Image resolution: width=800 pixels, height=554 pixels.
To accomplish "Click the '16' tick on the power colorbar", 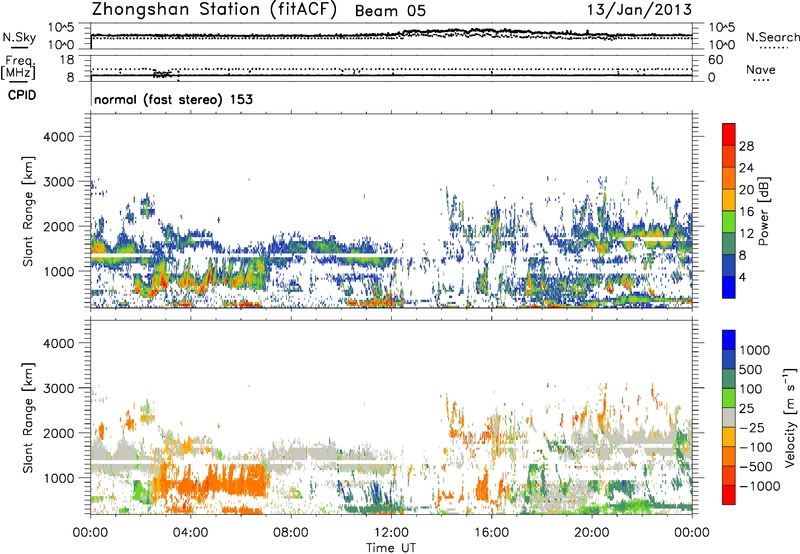I will click(746, 212).
